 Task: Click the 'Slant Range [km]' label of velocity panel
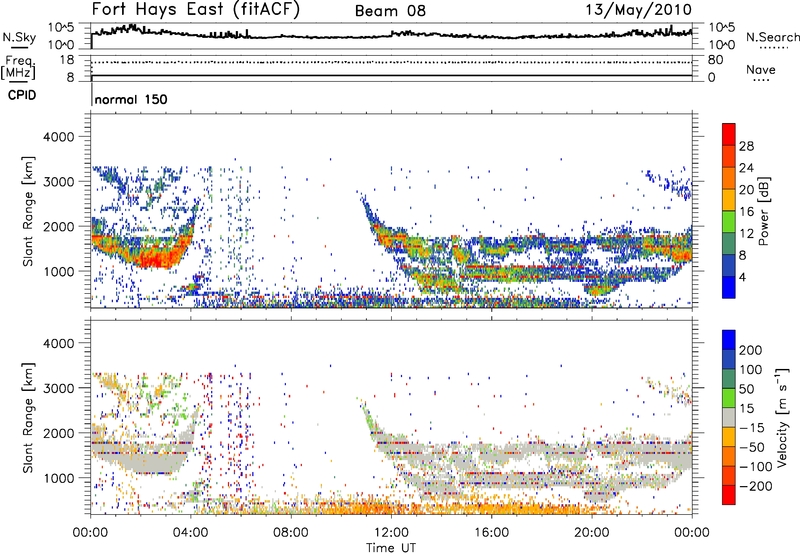coord(28,417)
